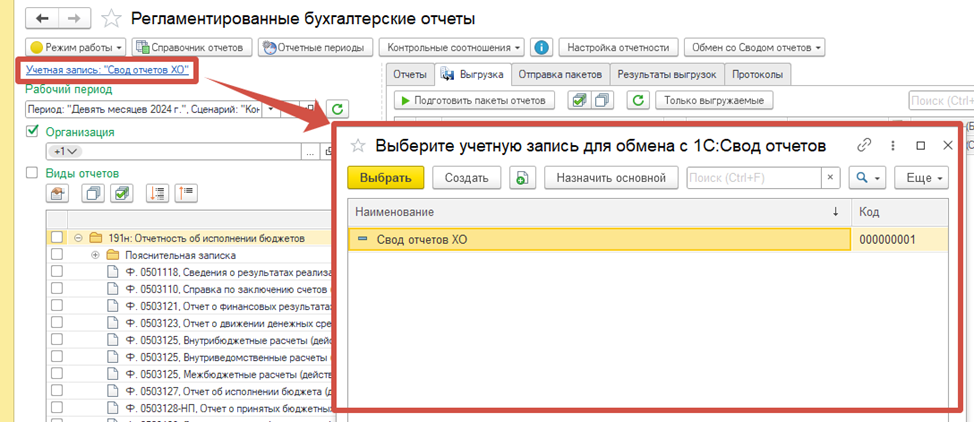Viewport: 974px width, 422px height.
Task: Tick checkbox for Ф. 0503127 row
Action: pos(57,391)
